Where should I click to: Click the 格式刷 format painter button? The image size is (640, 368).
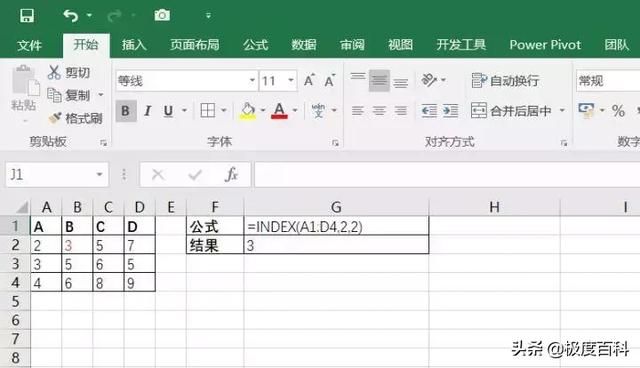pos(75,118)
